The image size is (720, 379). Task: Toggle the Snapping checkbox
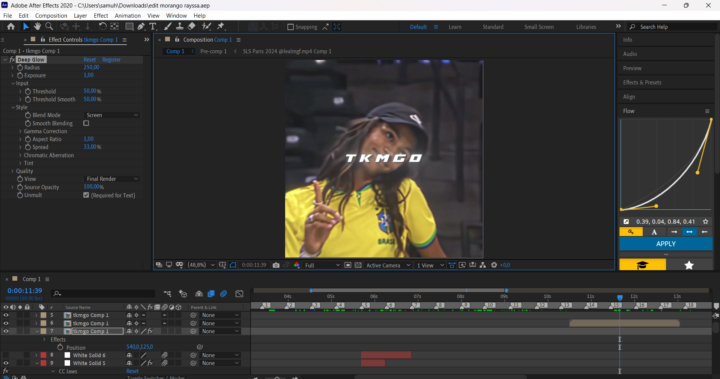[290, 27]
